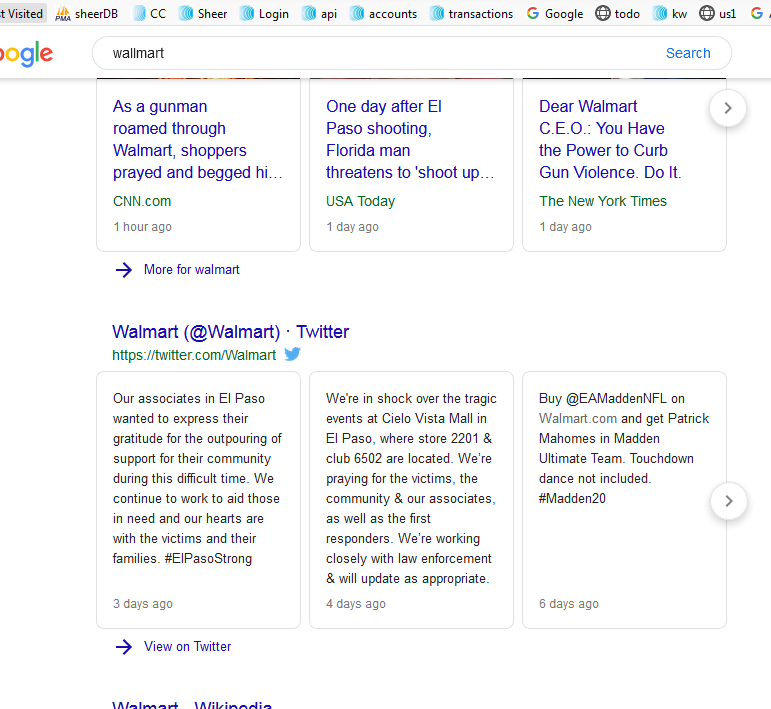Click CNN.com source label

[x=142, y=201]
